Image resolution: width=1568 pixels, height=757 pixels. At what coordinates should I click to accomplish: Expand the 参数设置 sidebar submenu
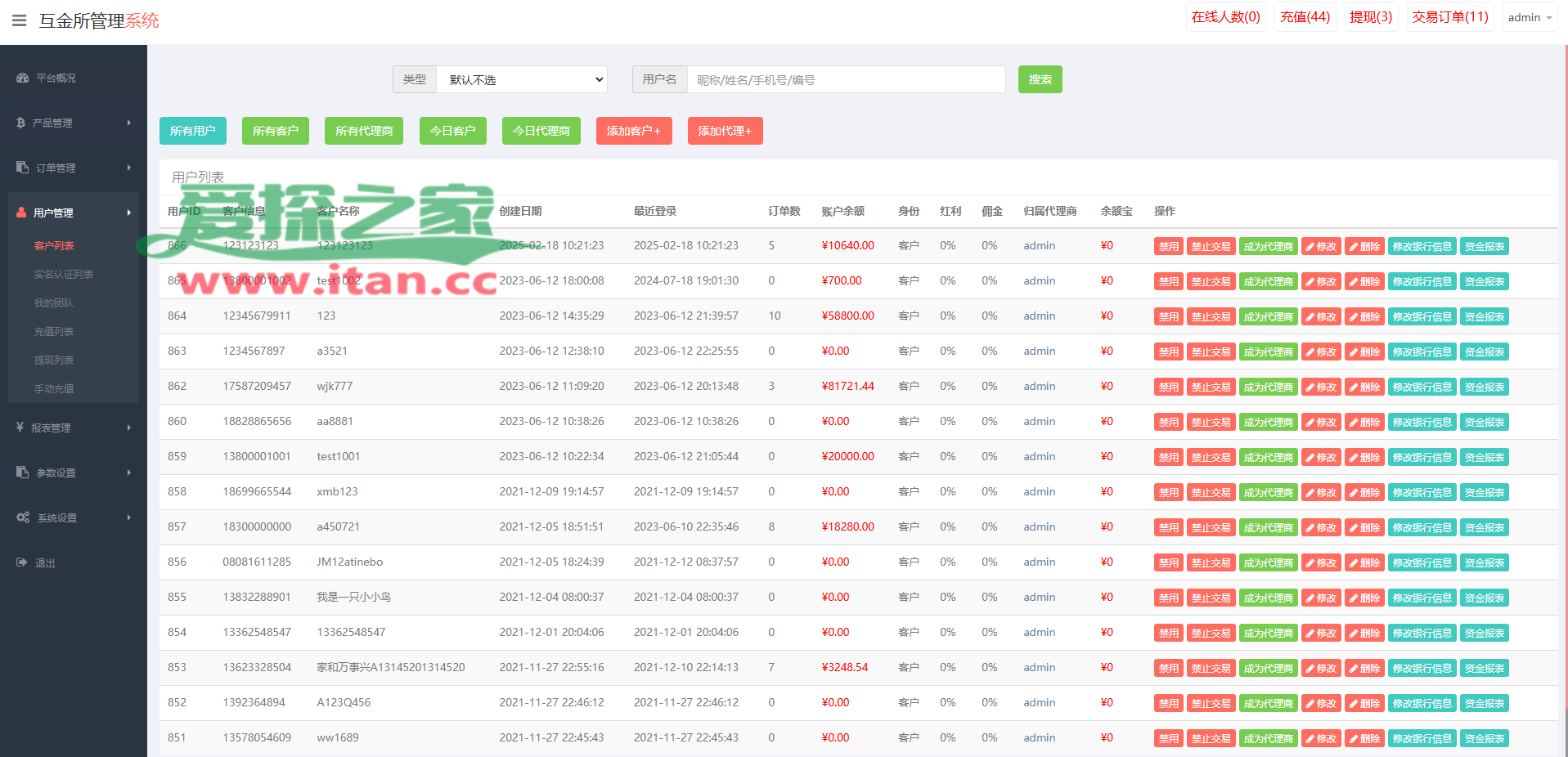pyautogui.click(x=128, y=473)
